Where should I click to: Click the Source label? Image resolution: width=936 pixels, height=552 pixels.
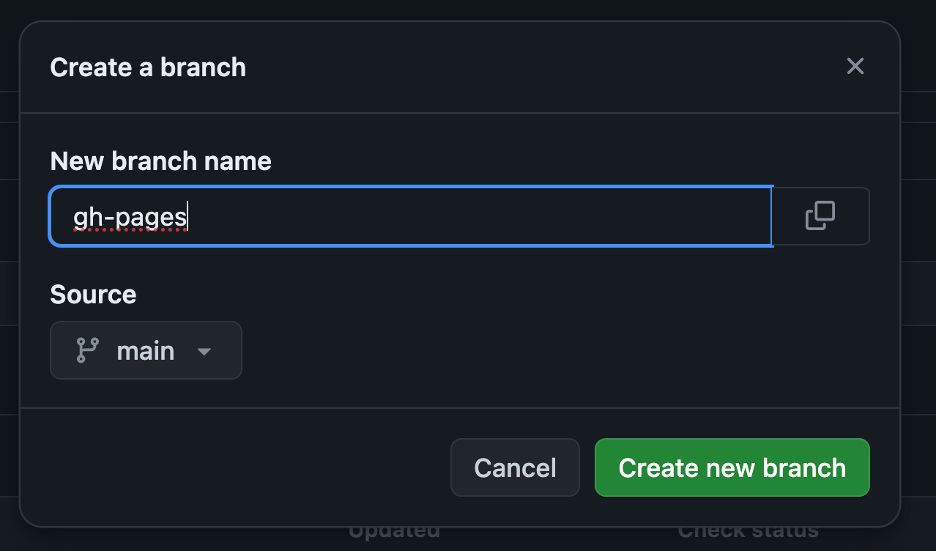point(93,295)
